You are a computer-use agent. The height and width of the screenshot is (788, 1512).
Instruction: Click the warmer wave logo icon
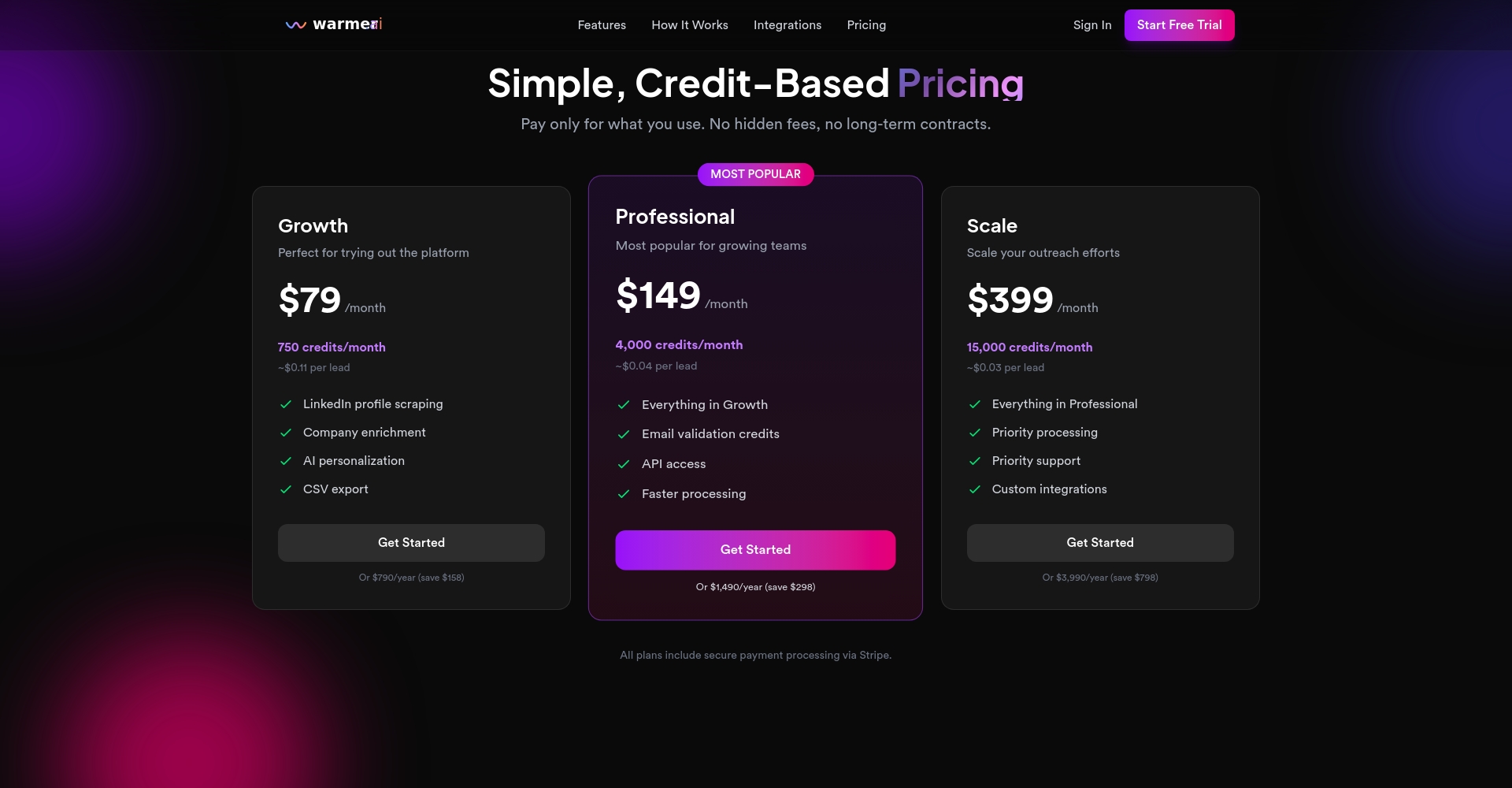295,25
